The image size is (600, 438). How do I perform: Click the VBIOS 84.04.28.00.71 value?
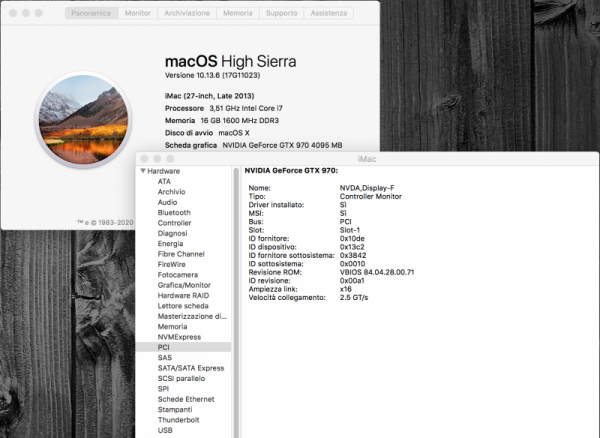click(377, 272)
